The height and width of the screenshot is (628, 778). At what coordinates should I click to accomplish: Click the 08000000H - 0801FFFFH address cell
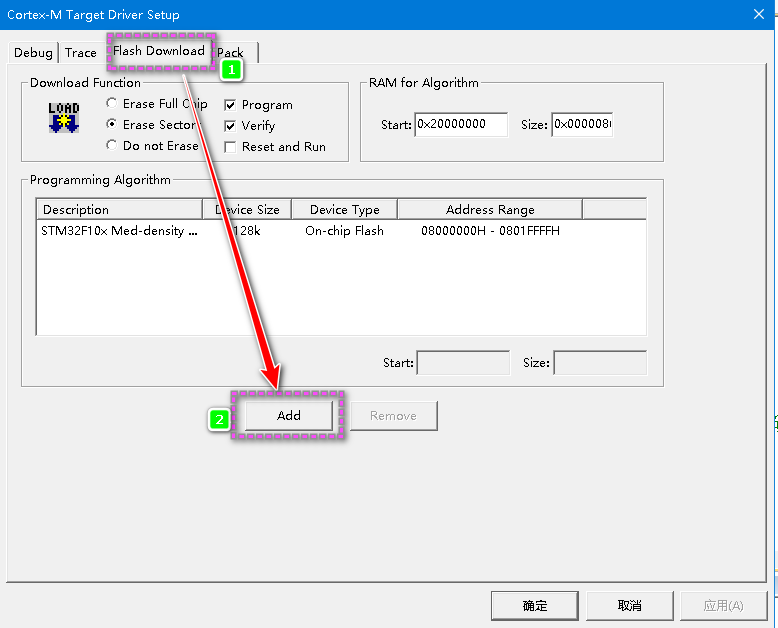coord(490,231)
